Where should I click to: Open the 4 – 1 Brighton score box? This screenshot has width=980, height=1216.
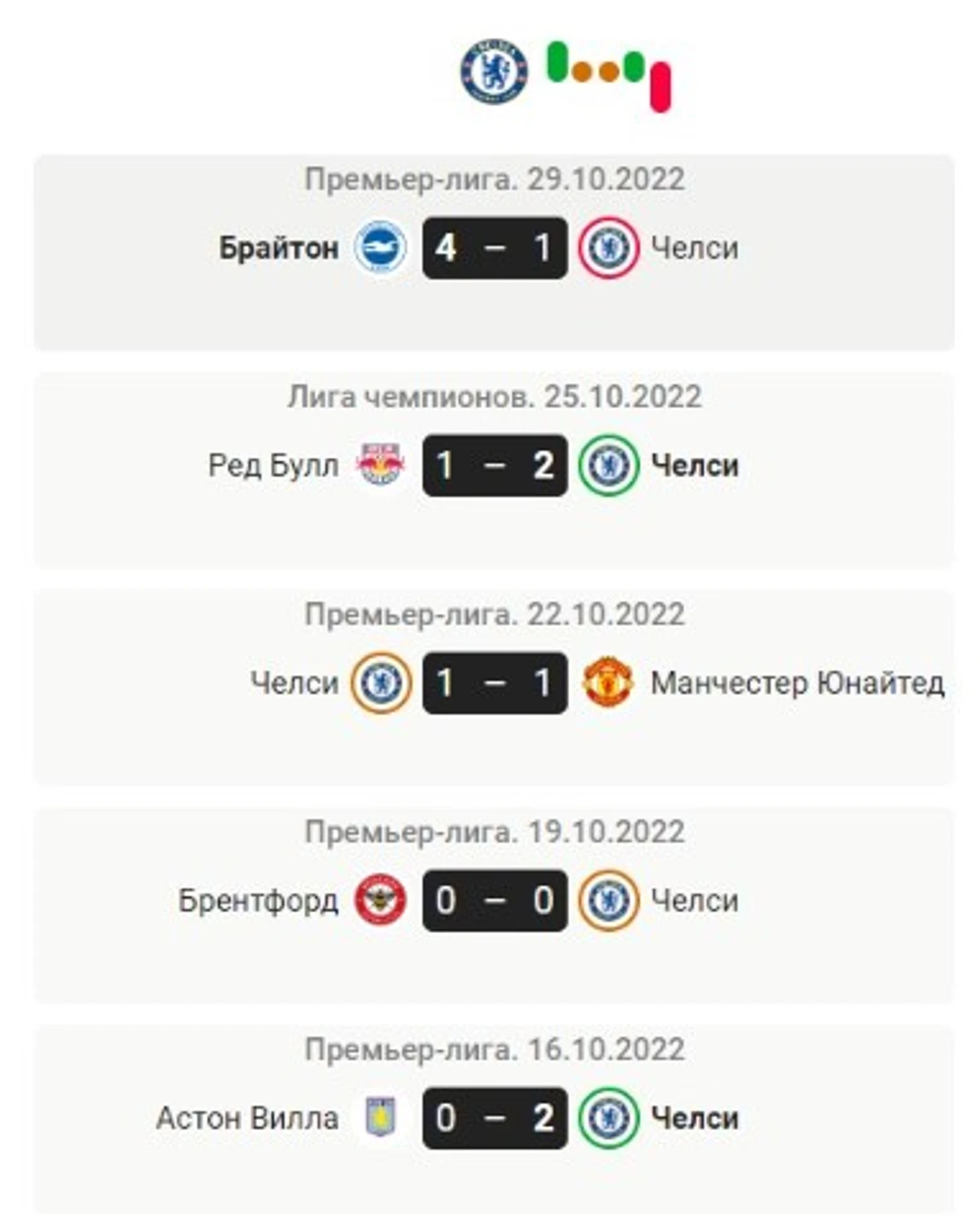click(x=495, y=247)
